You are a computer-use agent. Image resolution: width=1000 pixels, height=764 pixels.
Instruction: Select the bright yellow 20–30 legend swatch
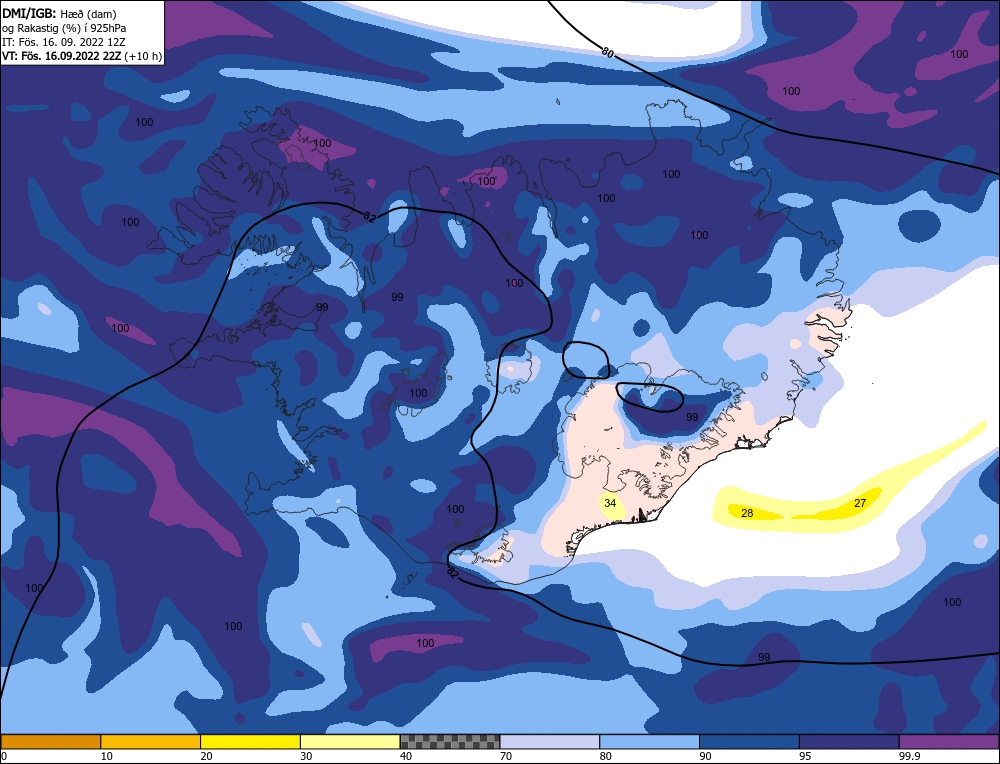pos(250,742)
